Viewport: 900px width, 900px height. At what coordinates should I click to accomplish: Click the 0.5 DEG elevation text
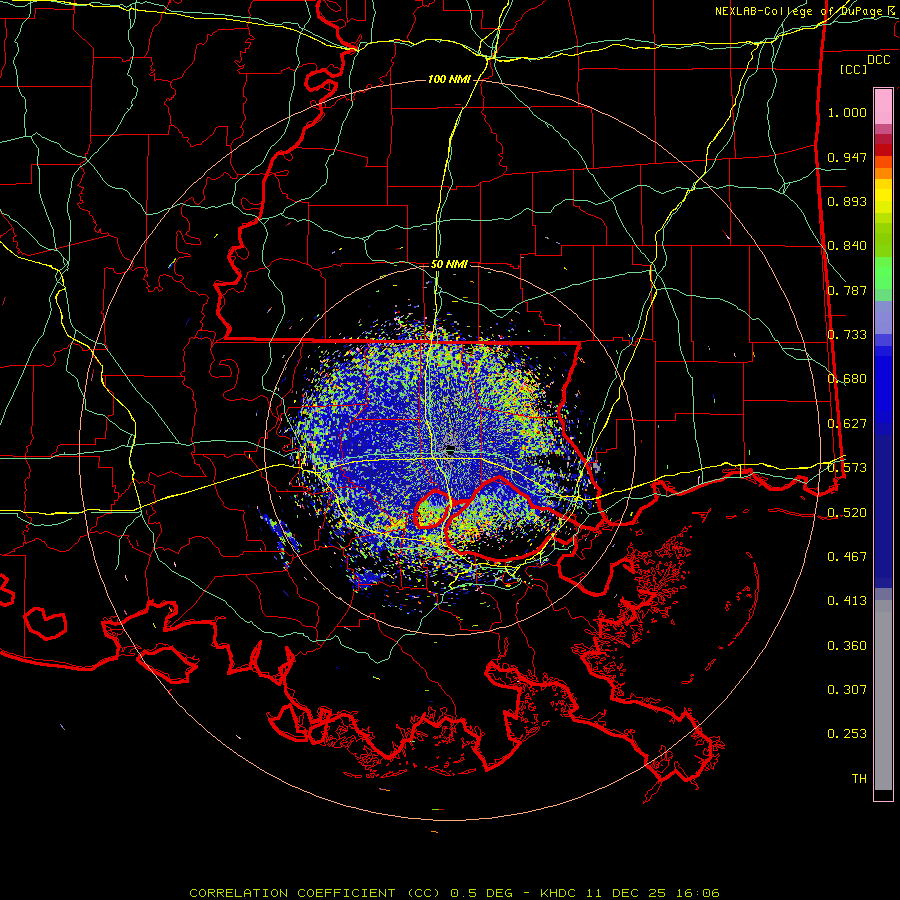[x=483, y=893]
